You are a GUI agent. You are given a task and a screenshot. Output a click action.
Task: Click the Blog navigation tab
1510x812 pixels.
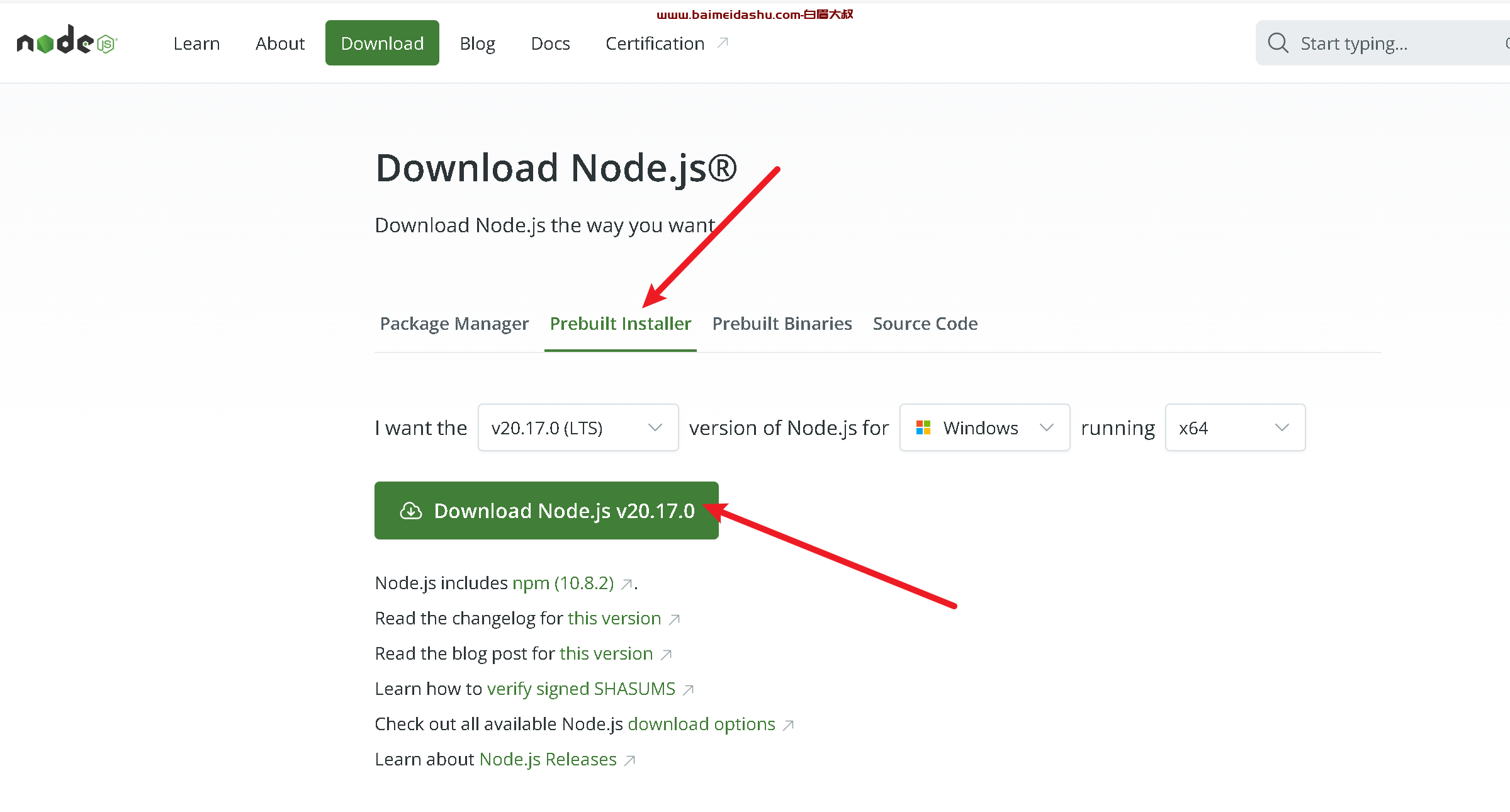[x=477, y=42]
